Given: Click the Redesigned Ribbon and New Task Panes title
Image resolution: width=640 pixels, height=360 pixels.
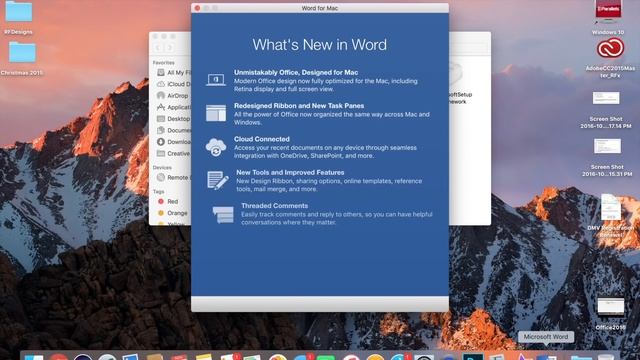Looking at the screenshot, I should (x=299, y=106).
